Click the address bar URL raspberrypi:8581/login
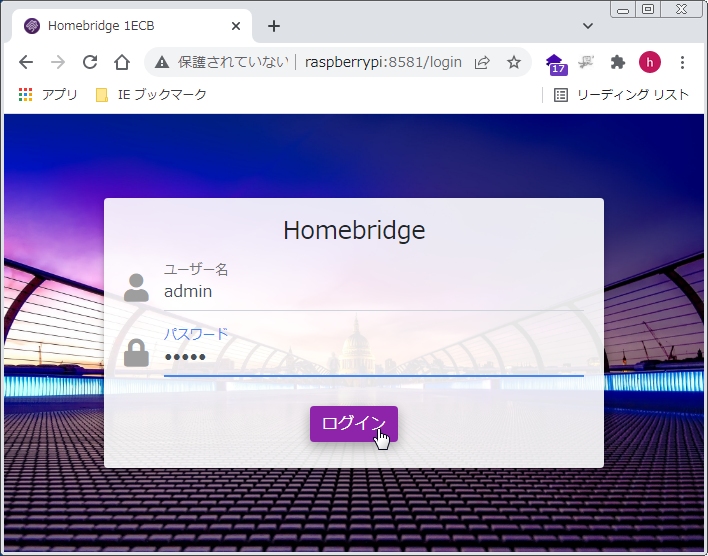This screenshot has height=556, width=708. click(x=383, y=62)
